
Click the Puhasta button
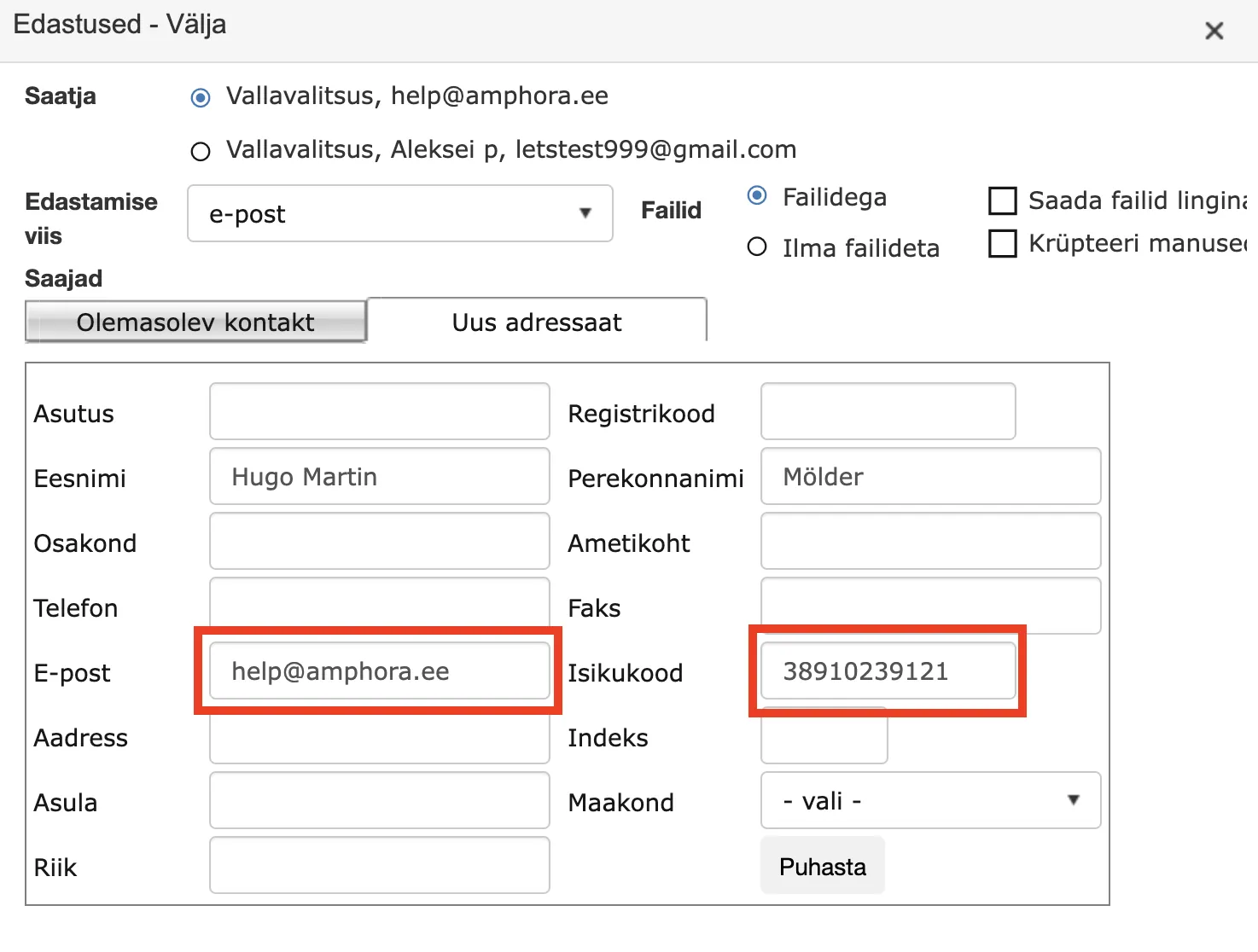(823, 866)
